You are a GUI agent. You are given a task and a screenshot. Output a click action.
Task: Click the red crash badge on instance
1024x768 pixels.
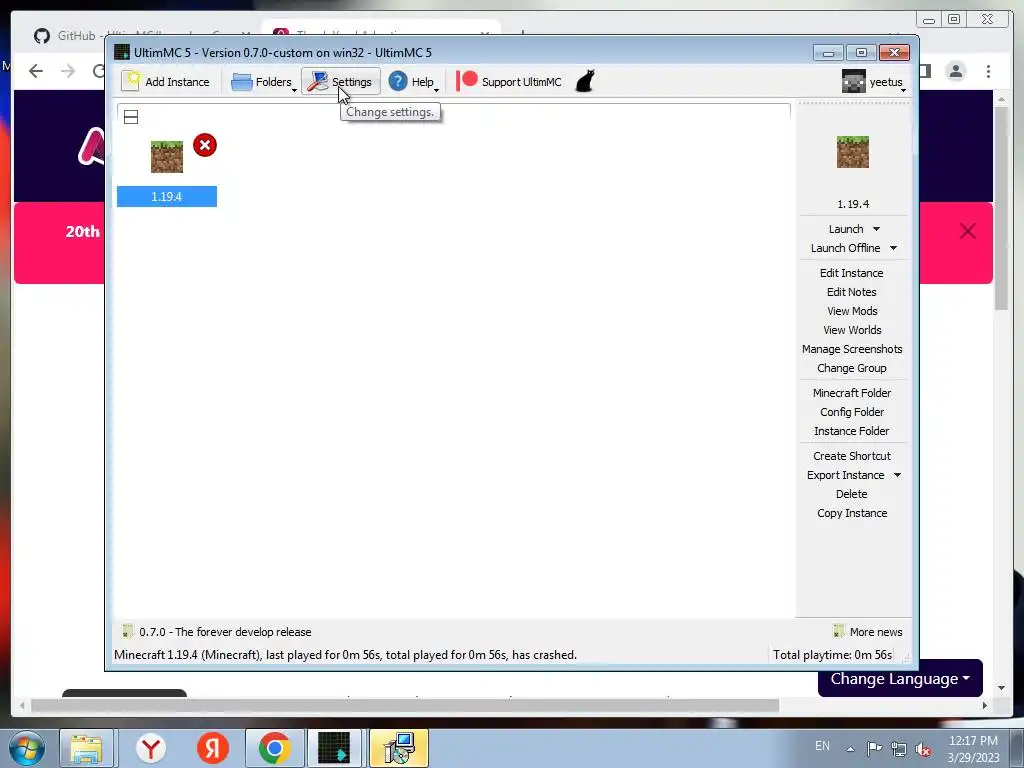point(205,145)
